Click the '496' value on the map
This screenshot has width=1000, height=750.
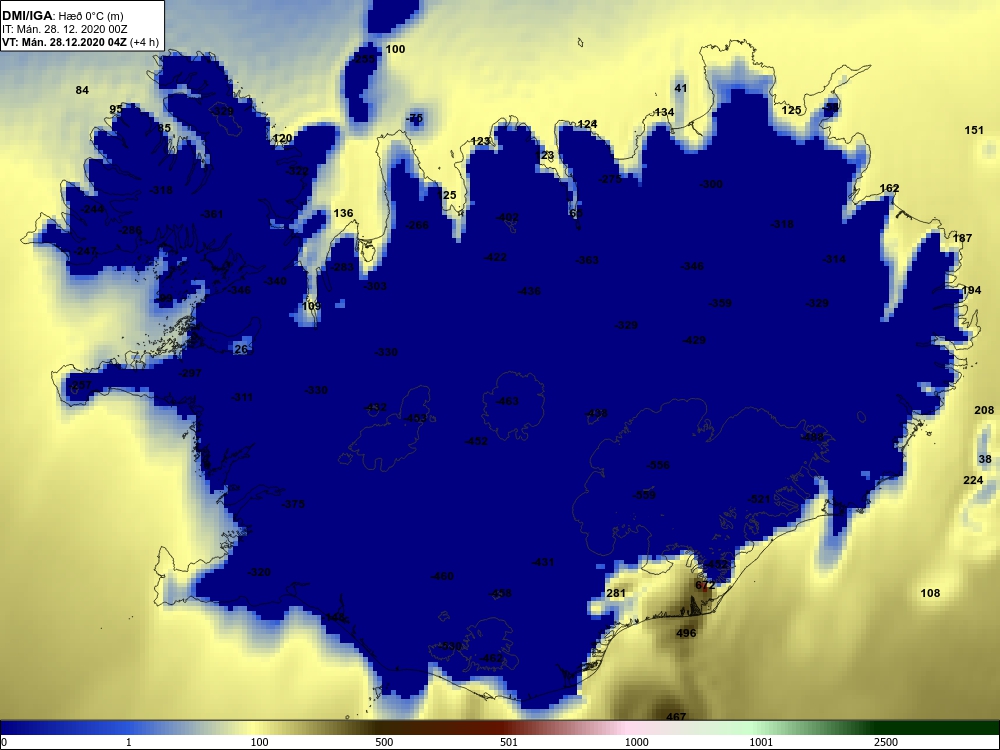pyautogui.click(x=686, y=633)
